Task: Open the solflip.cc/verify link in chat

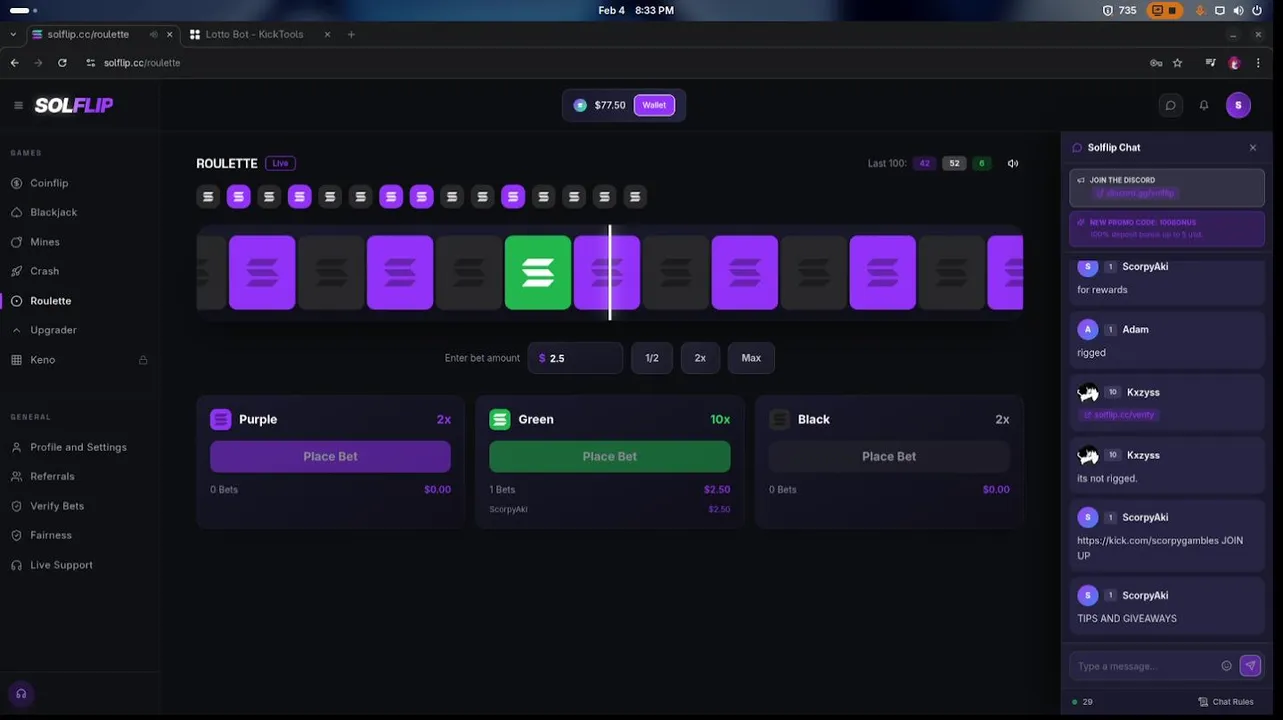Action: tap(1117, 415)
